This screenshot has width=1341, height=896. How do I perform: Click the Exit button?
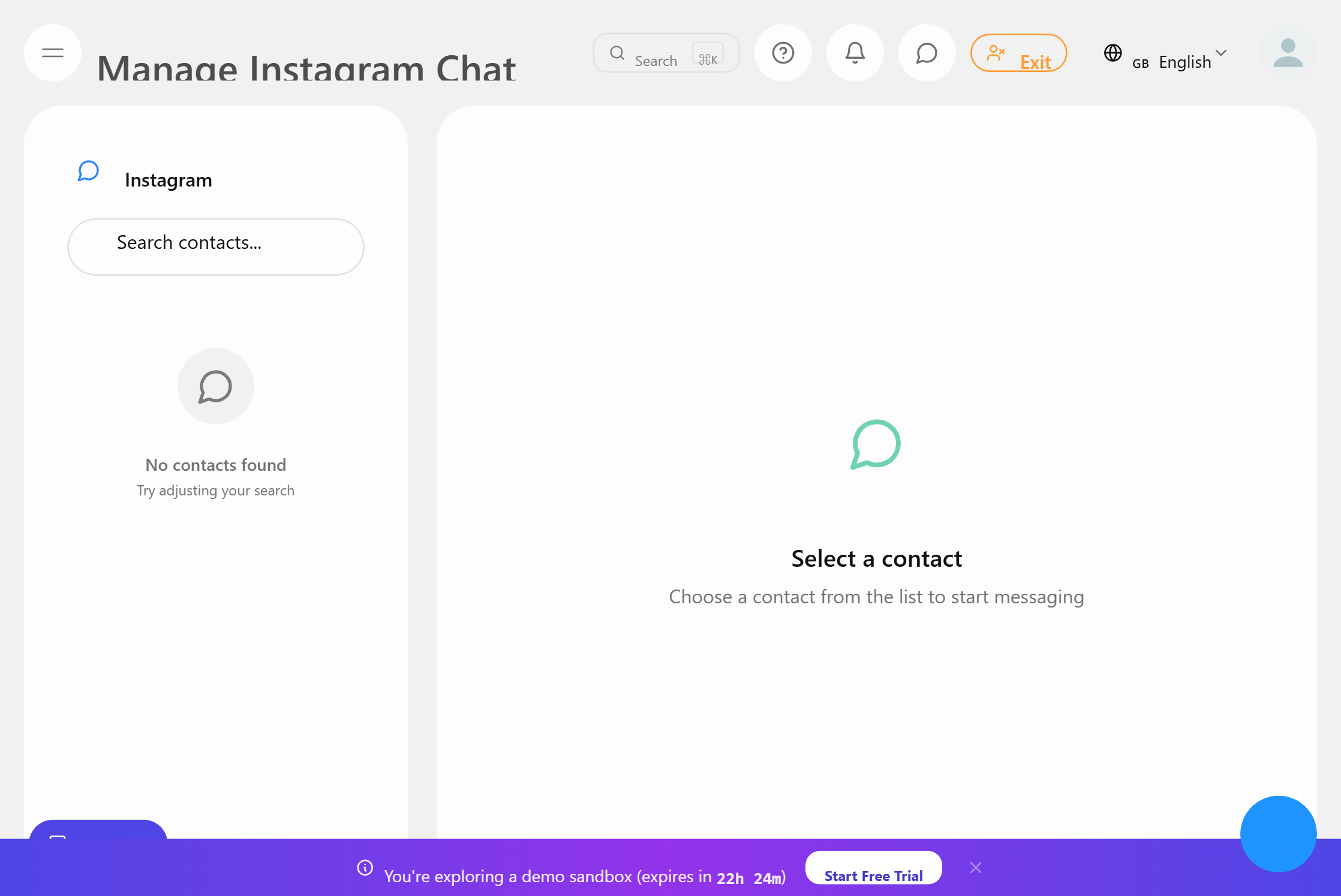pos(1018,53)
